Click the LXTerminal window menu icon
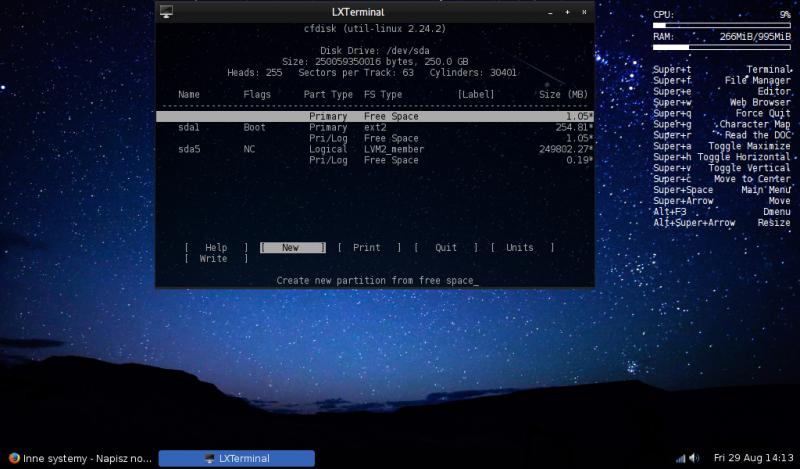 [x=166, y=11]
